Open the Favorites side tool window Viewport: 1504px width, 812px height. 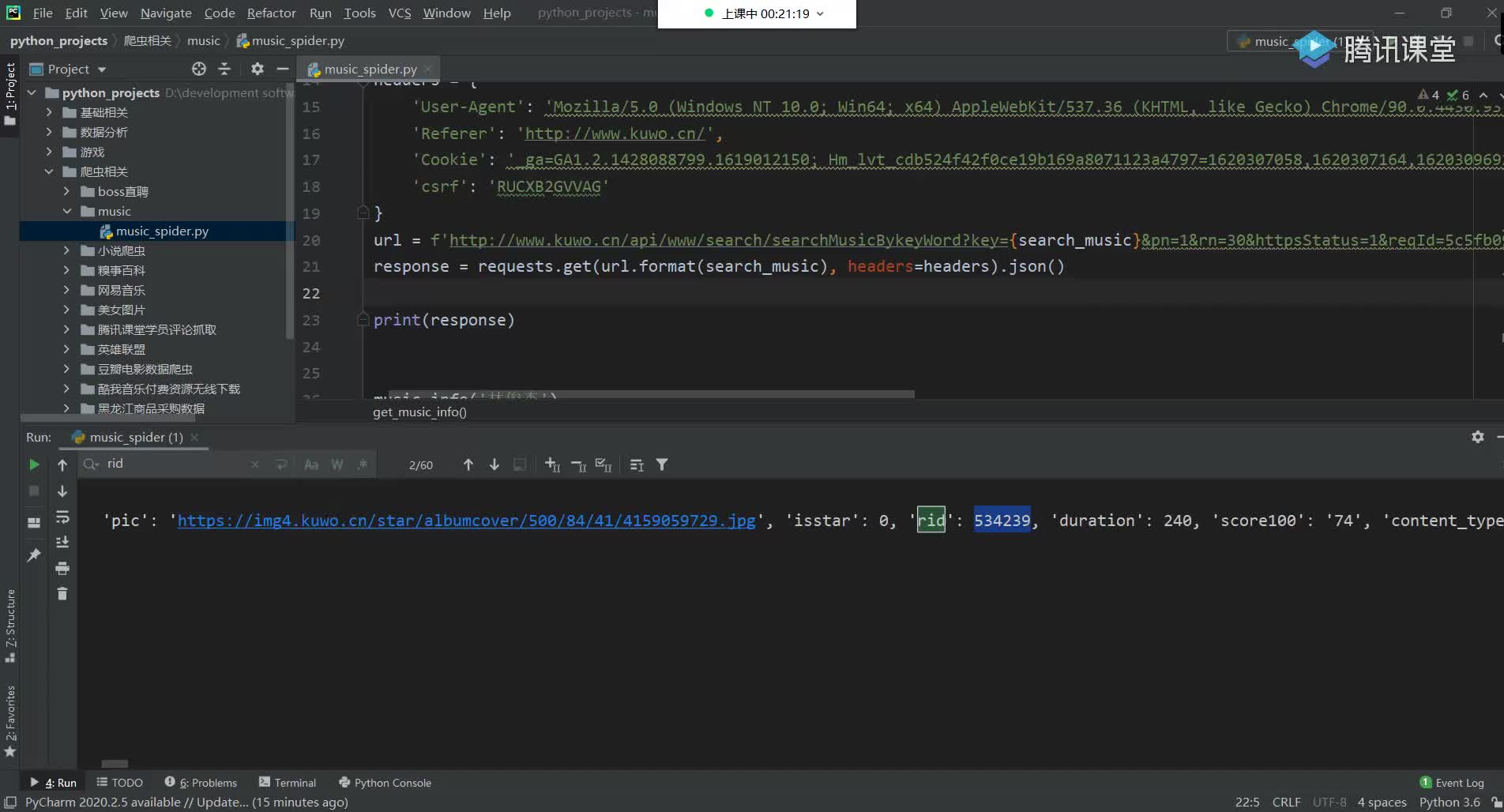10,720
